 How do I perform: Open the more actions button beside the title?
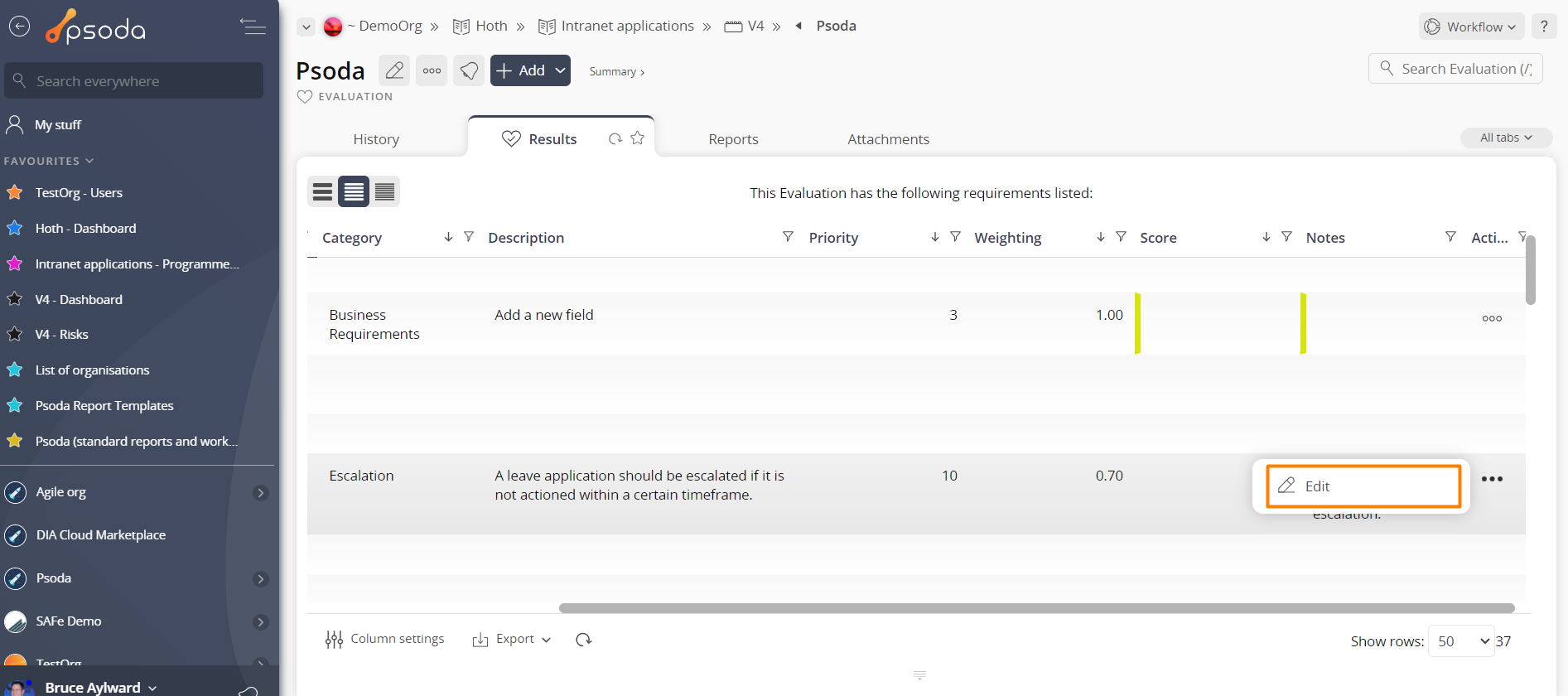(432, 70)
